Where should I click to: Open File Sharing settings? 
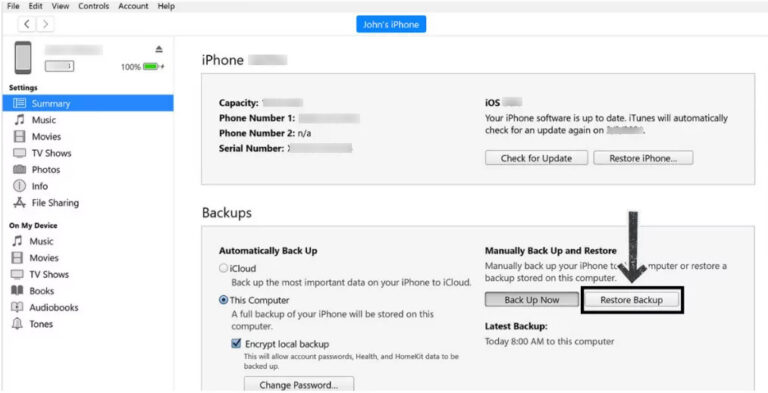pos(55,203)
